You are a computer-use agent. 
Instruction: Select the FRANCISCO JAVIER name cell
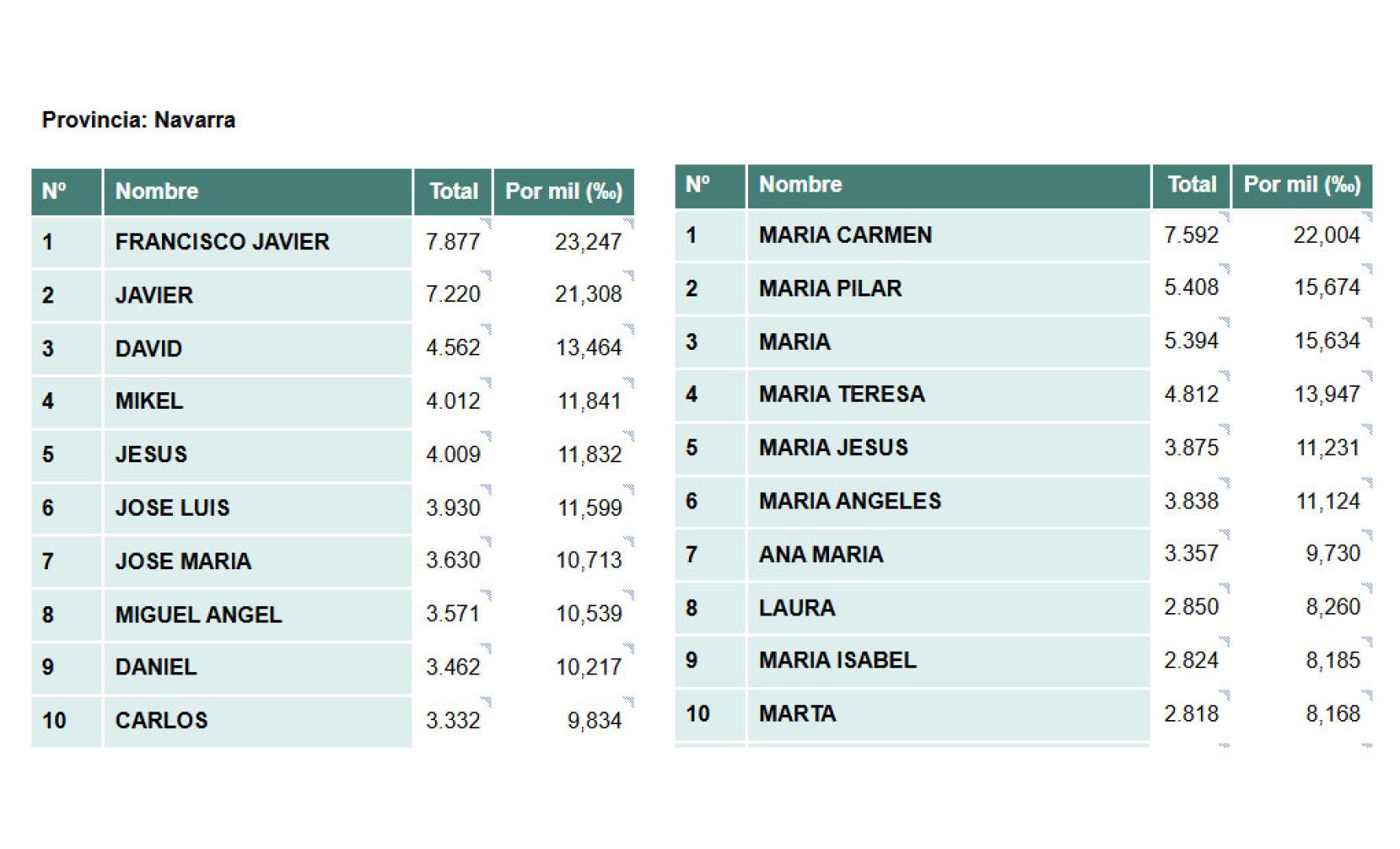tap(222, 241)
